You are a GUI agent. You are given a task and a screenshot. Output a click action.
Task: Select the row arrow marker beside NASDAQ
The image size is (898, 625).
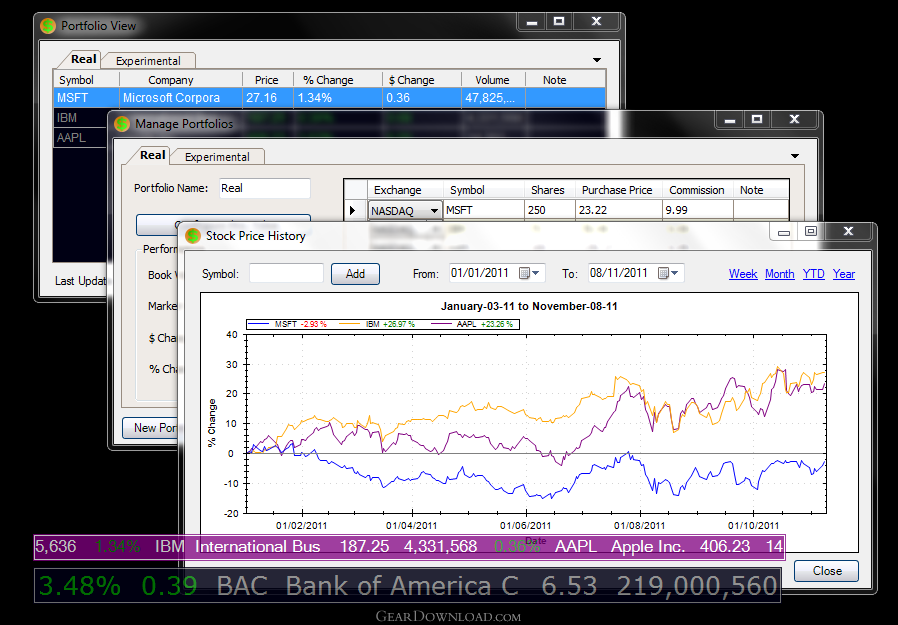click(353, 210)
